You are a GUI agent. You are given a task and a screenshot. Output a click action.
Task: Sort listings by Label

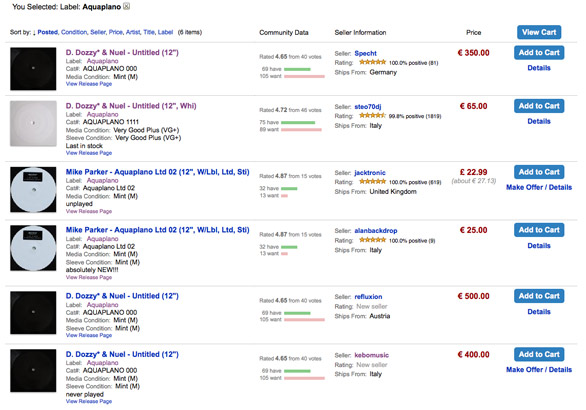coord(165,32)
